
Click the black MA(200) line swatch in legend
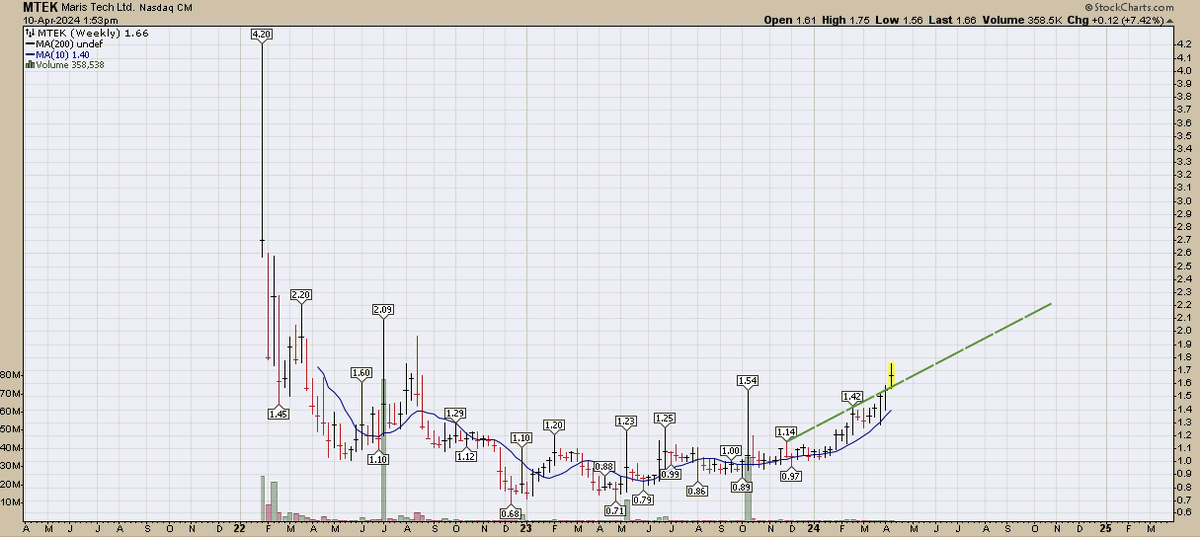(x=28, y=44)
